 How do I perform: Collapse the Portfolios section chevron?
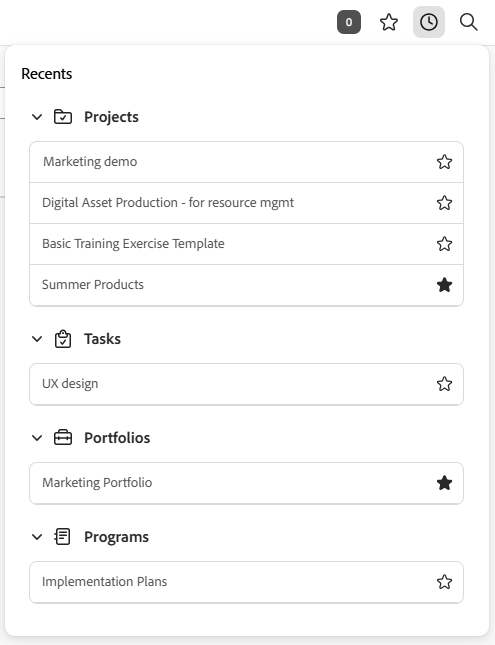click(x=37, y=438)
